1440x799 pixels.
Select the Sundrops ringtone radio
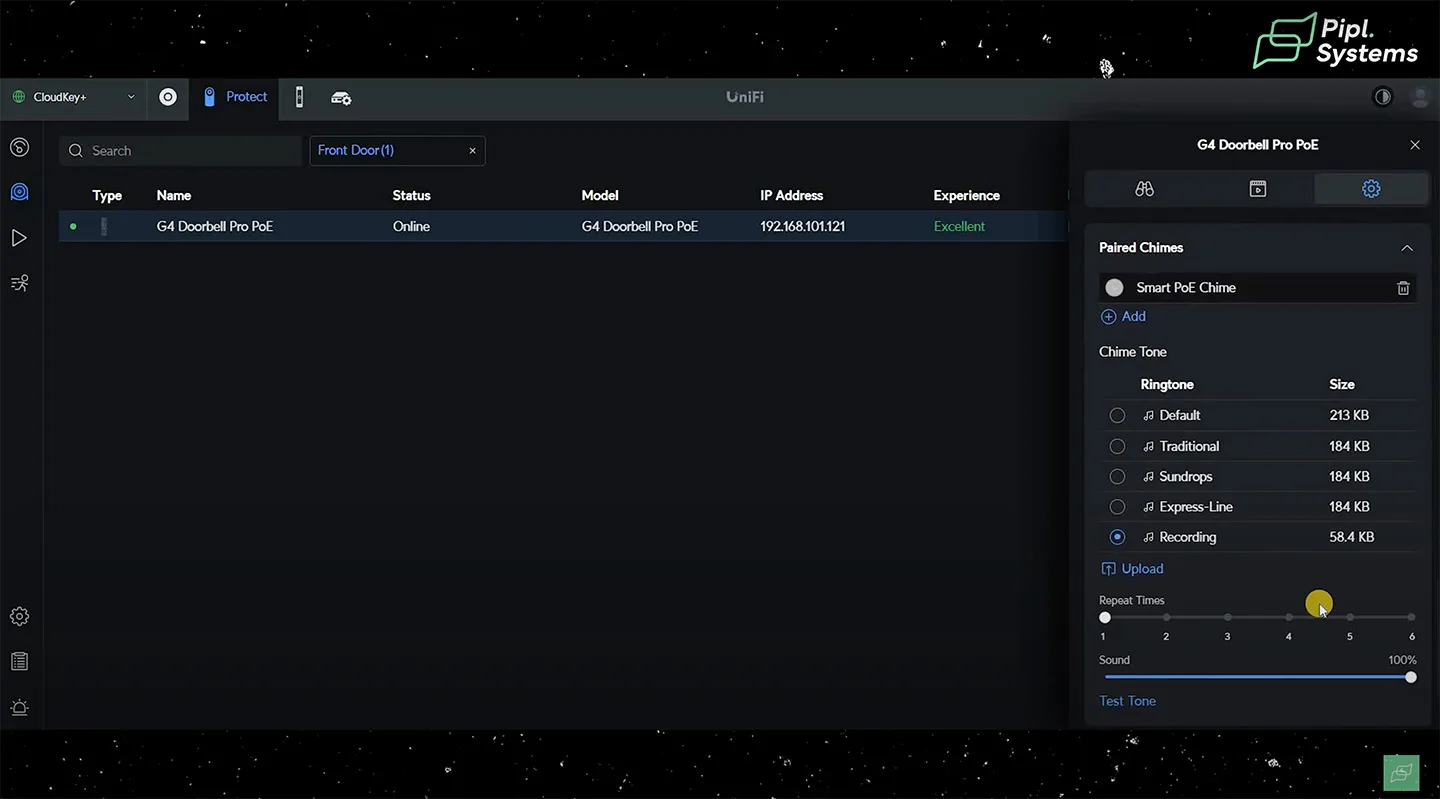[x=1117, y=476]
